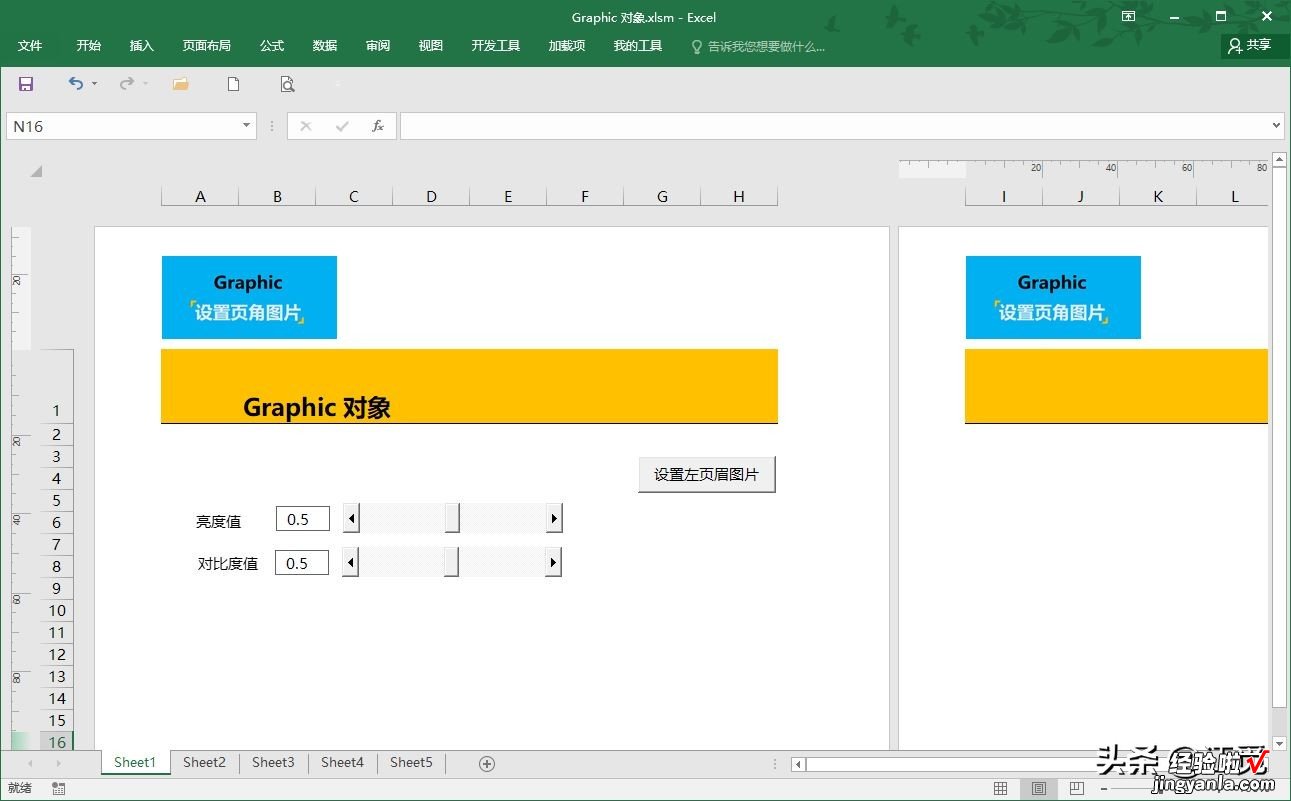
Task: Expand the formula bar
Action: point(1276,126)
